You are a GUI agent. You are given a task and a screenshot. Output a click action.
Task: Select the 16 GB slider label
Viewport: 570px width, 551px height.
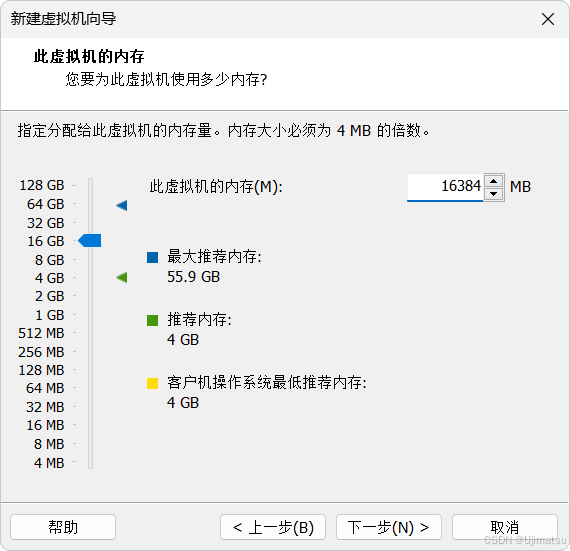(x=45, y=241)
